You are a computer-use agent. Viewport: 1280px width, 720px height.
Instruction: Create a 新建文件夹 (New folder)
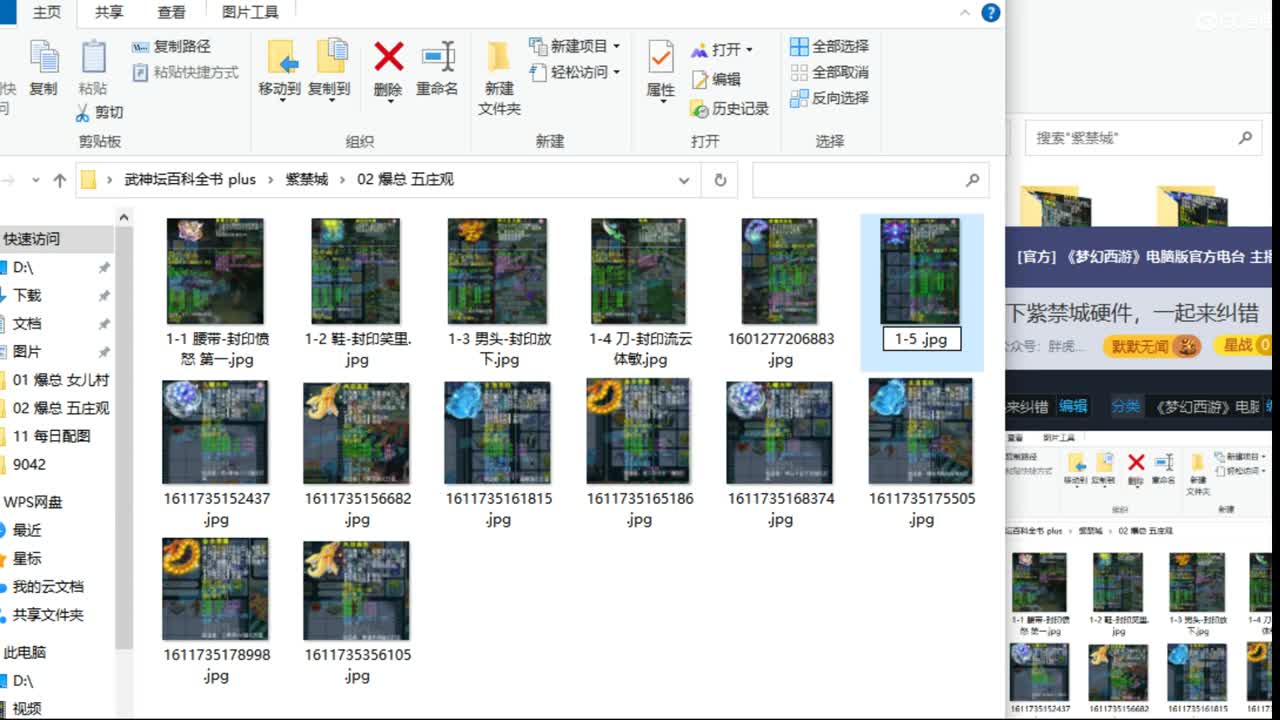pyautogui.click(x=499, y=78)
